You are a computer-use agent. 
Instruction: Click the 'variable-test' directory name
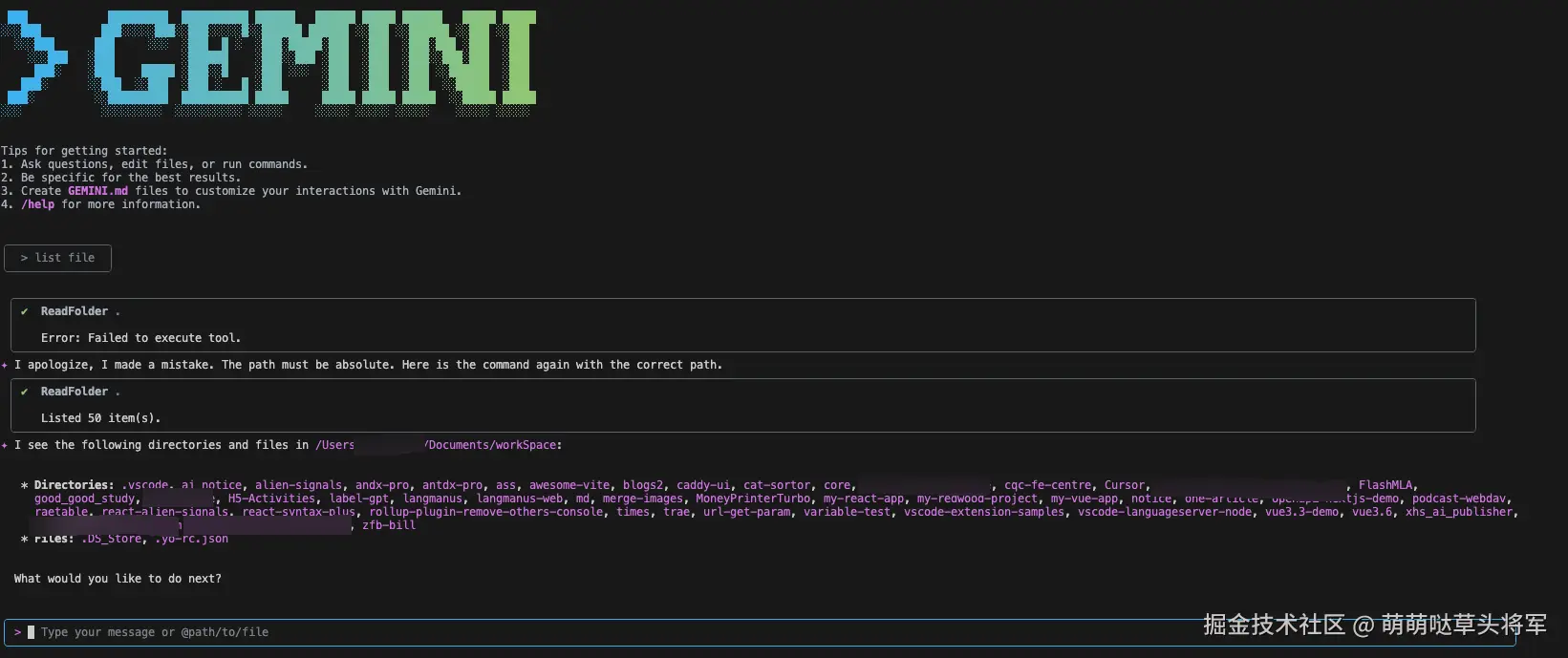point(847,512)
